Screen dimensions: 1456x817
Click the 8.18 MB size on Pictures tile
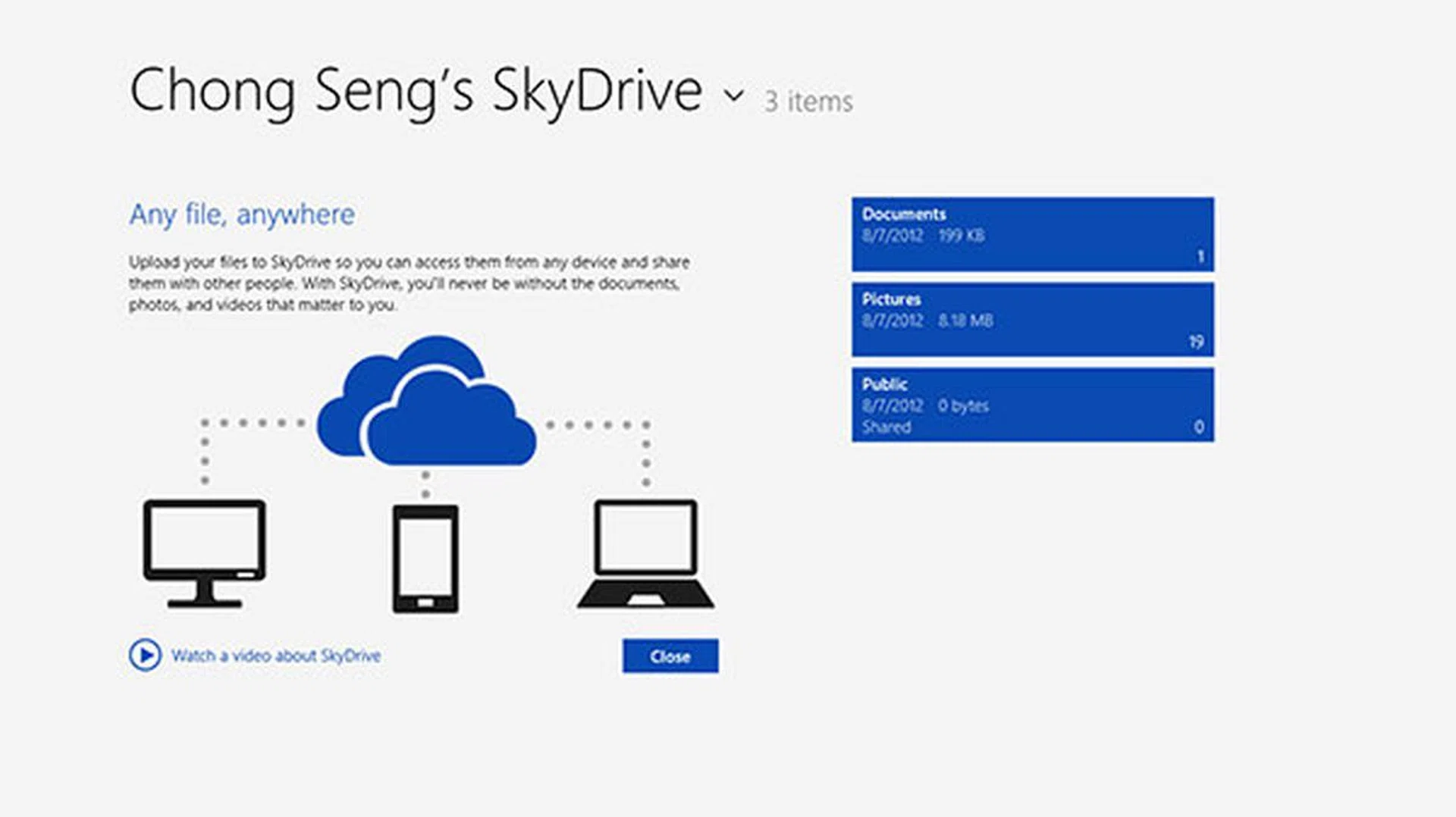coord(965,321)
